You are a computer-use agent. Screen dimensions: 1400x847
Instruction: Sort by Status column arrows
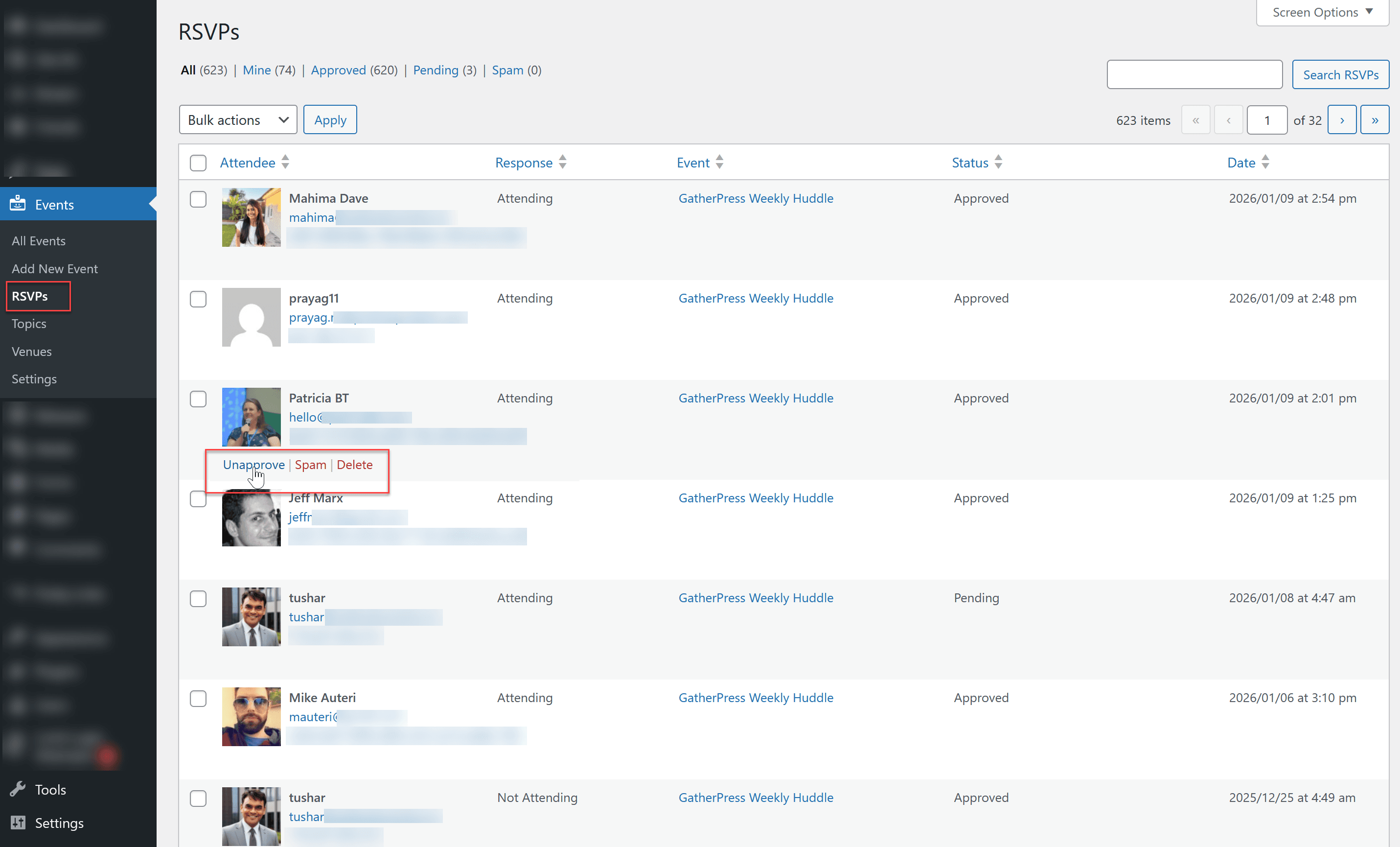tap(998, 163)
